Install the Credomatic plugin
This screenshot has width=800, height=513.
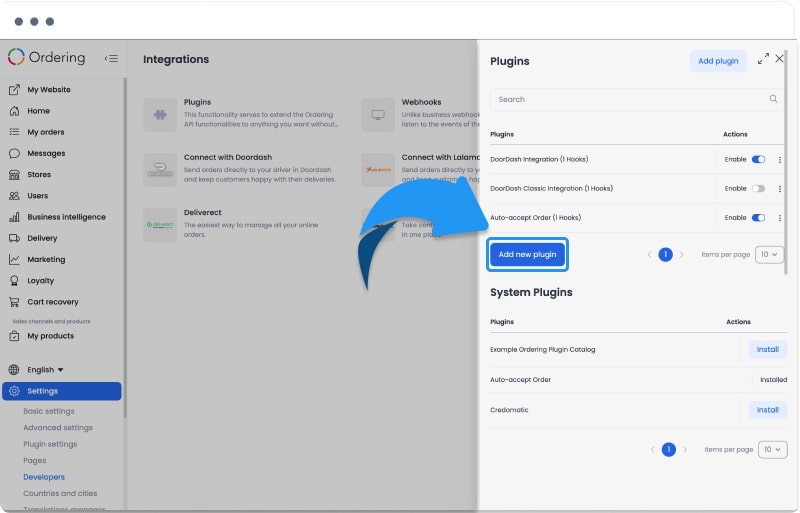pos(767,410)
